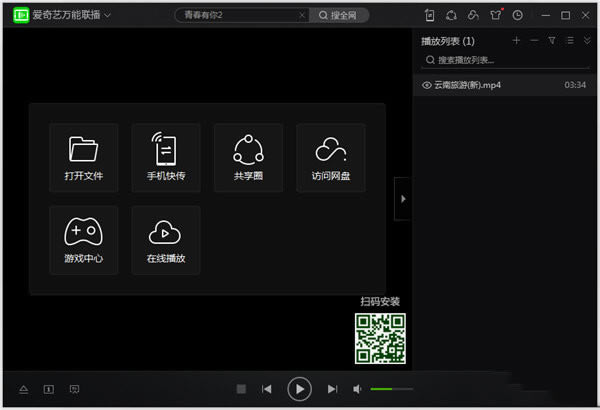Image resolution: width=600 pixels, height=410 pixels.
Task: Select the 云南旅游(新).mp4 playlist entry
Action: click(x=505, y=85)
